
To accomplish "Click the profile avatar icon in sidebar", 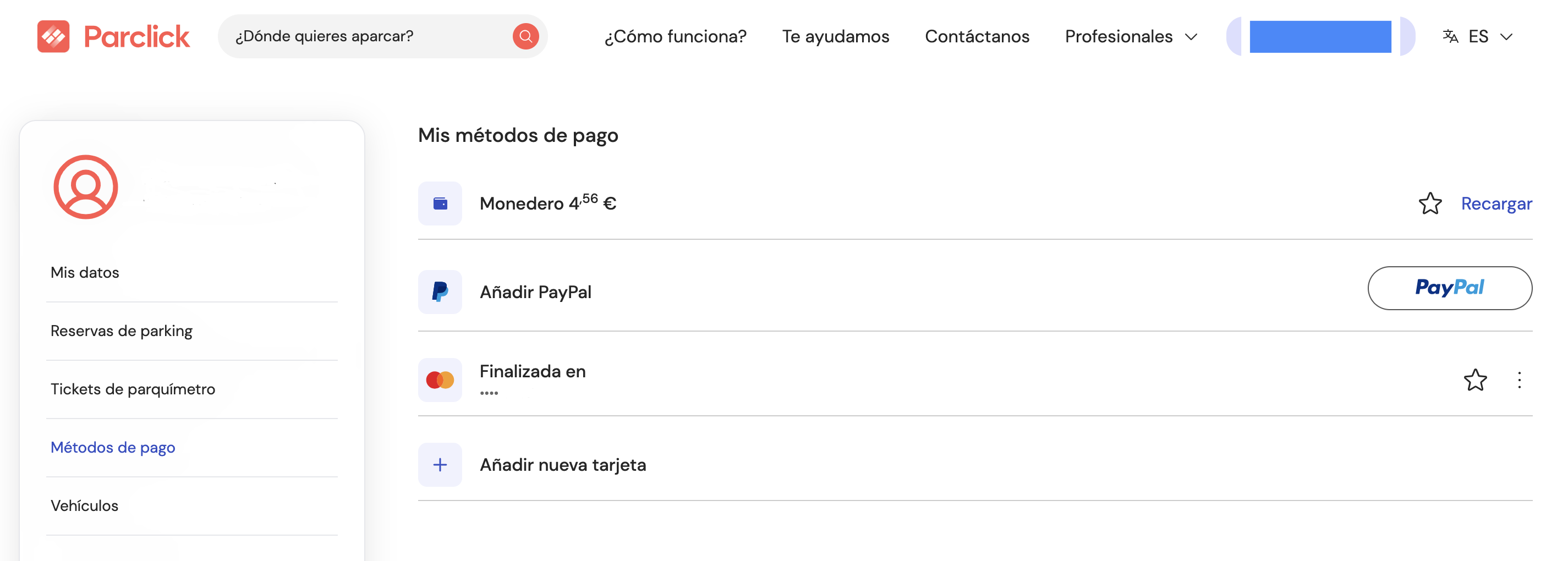I will 86,187.
